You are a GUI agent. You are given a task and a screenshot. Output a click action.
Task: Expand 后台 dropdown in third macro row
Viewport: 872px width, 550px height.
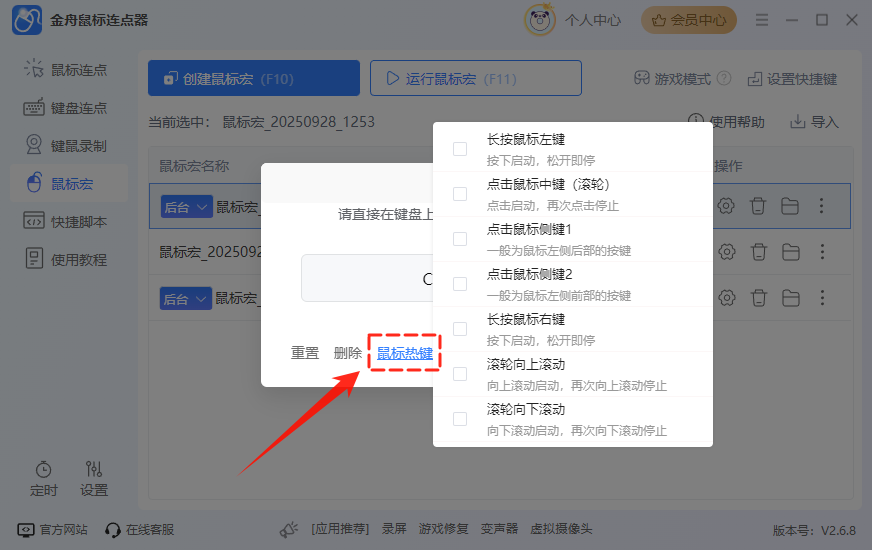pos(186,299)
